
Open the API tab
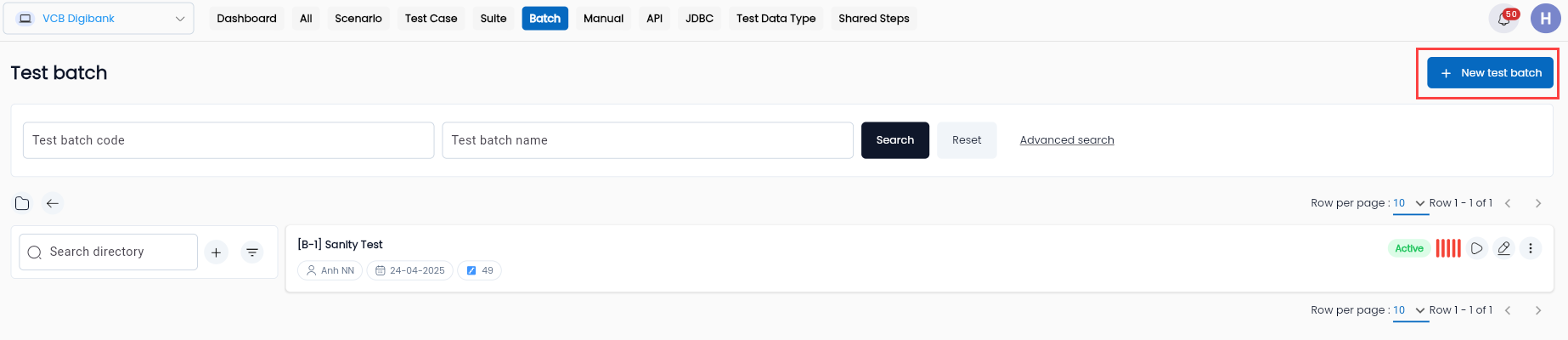[654, 18]
